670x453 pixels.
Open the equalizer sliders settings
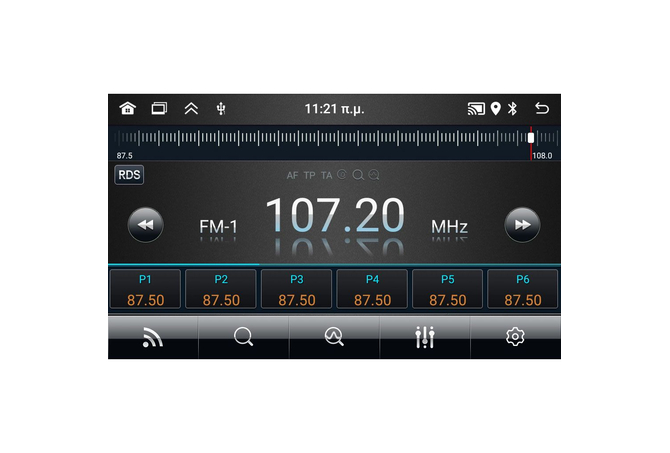tap(425, 338)
